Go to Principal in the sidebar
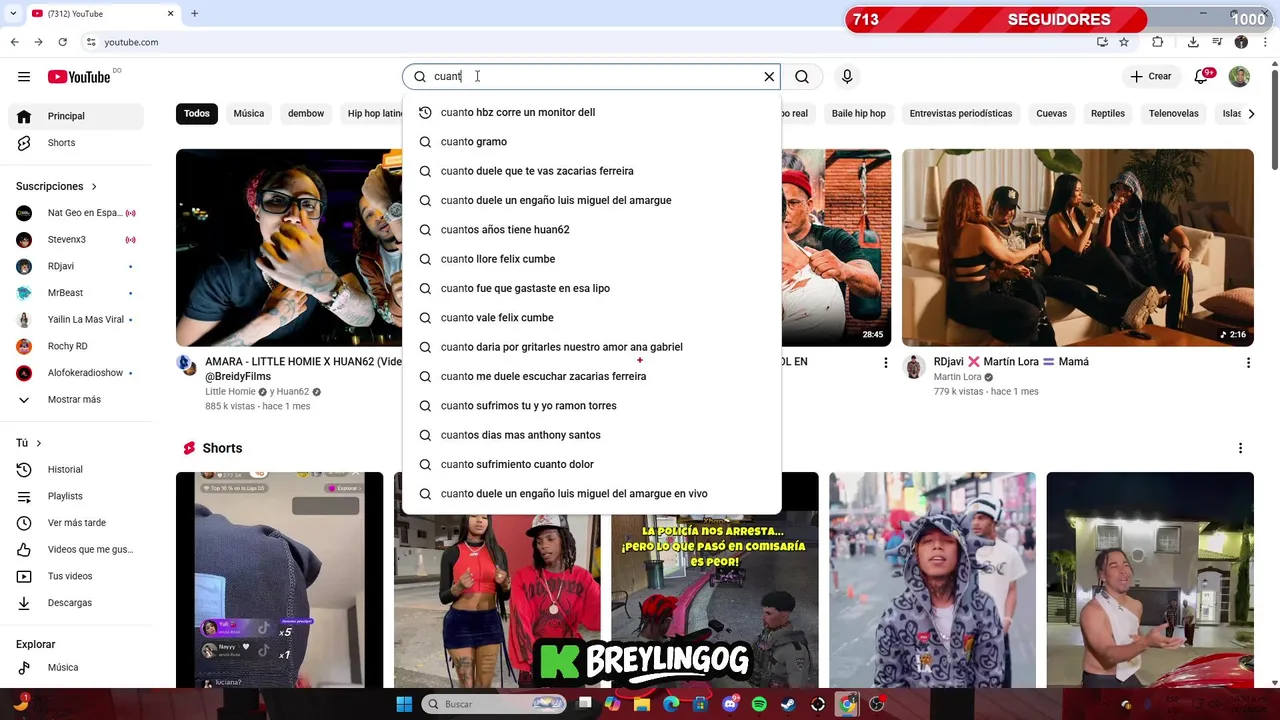The image size is (1280, 720). point(76,116)
